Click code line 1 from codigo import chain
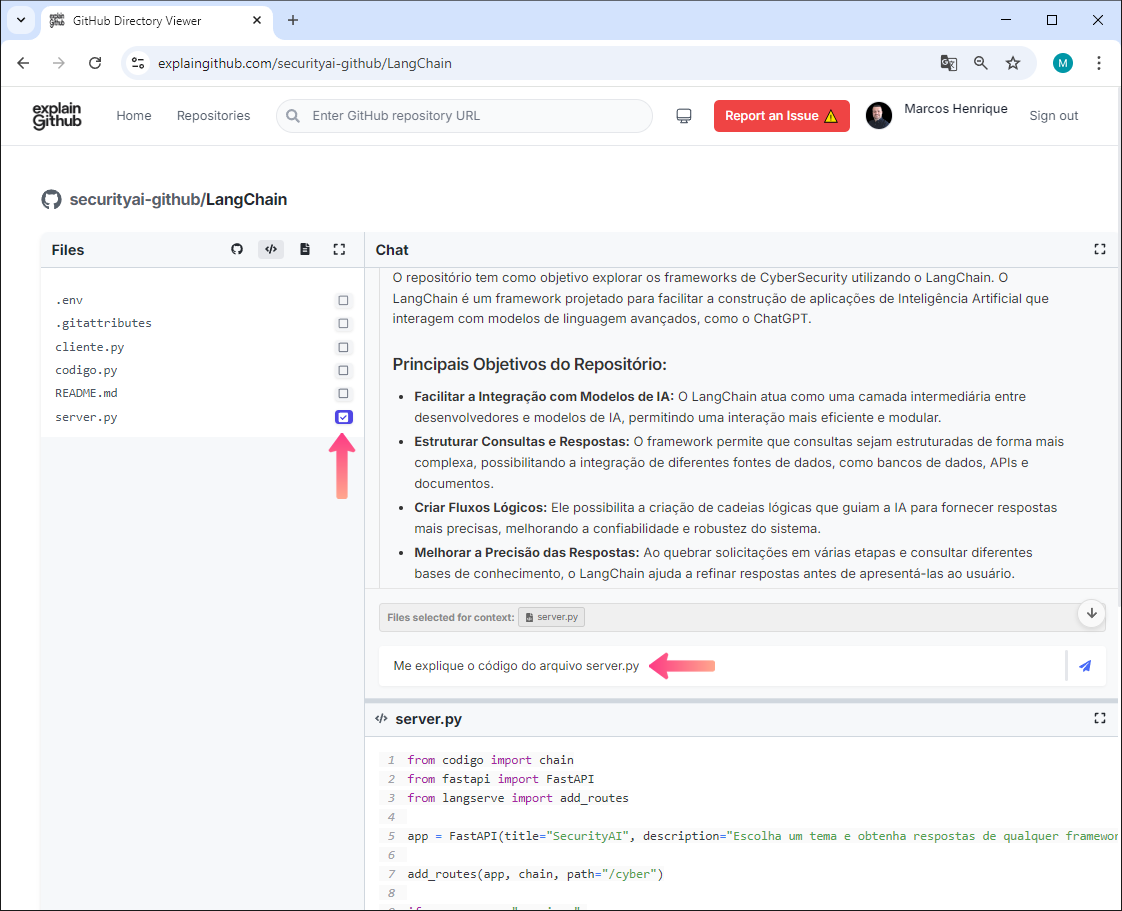 click(490, 760)
